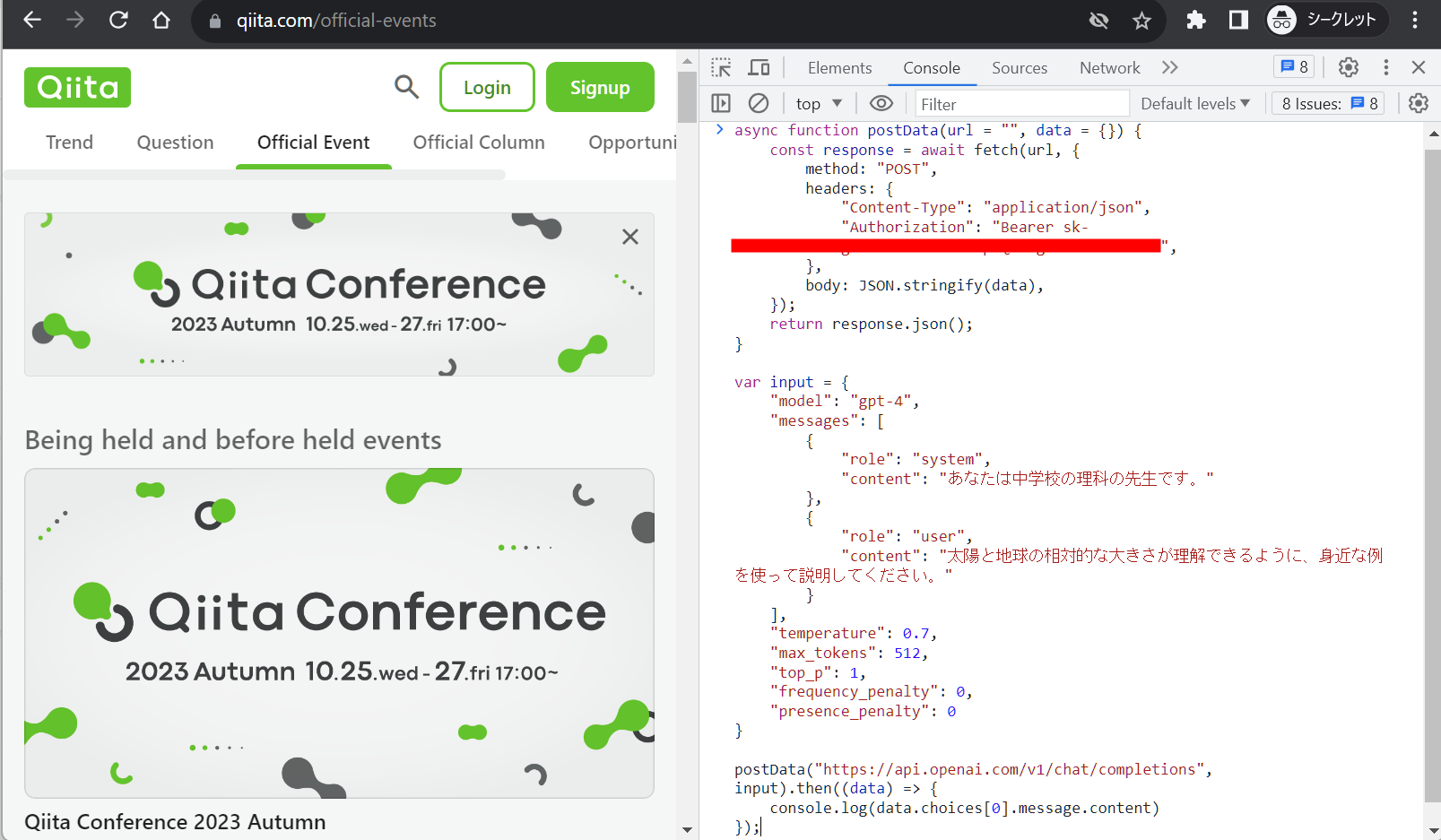The image size is (1441, 840).
Task: Go back with the browser back arrow
Action: tap(32, 20)
